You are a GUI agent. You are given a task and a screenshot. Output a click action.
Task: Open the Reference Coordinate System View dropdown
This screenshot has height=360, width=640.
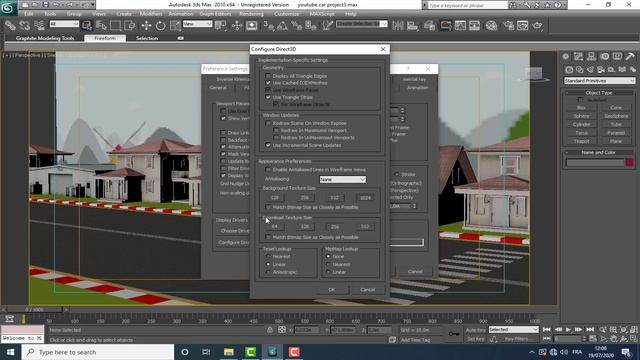click(x=198, y=24)
